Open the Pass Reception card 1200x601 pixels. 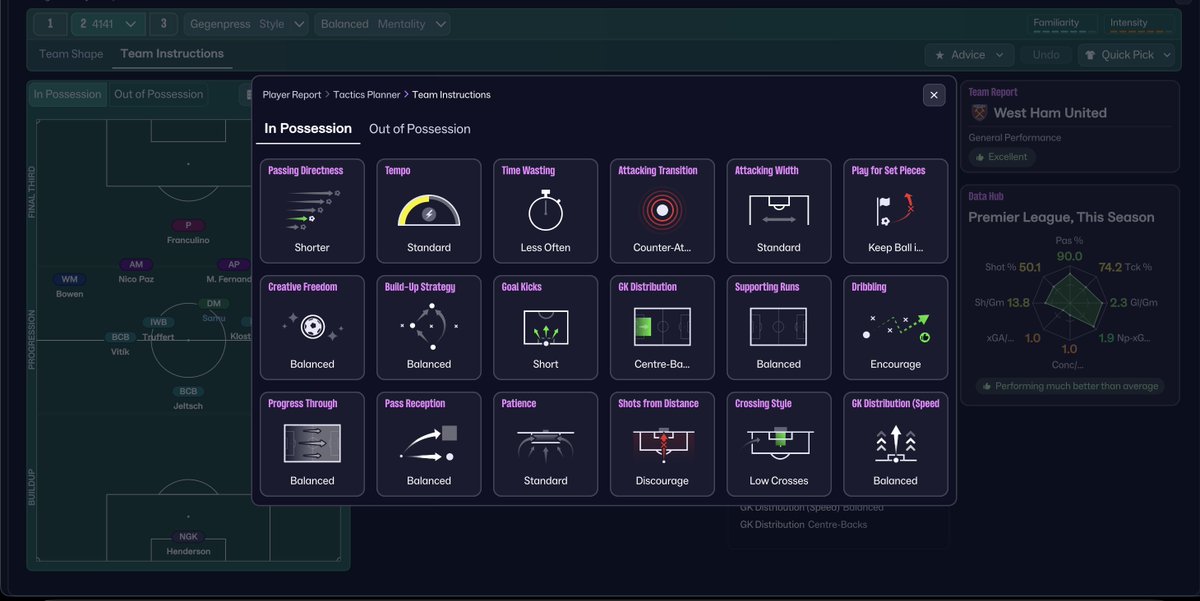pyautogui.click(x=429, y=444)
